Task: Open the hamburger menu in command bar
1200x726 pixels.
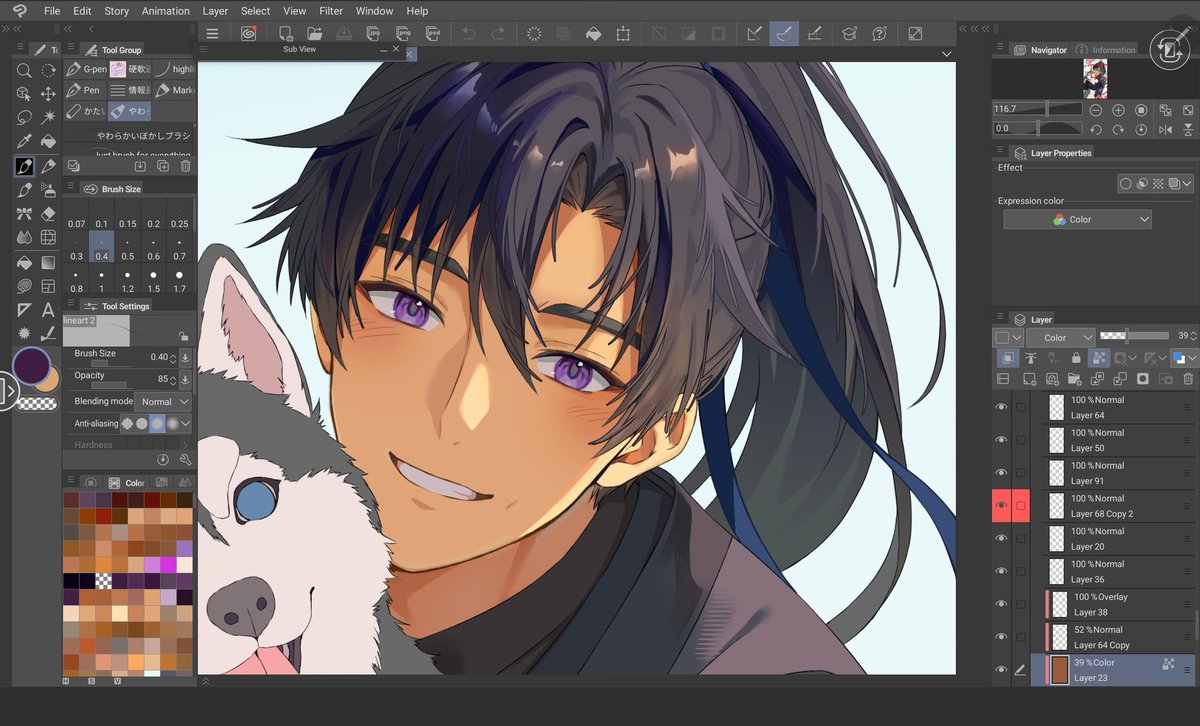Action: (212, 33)
